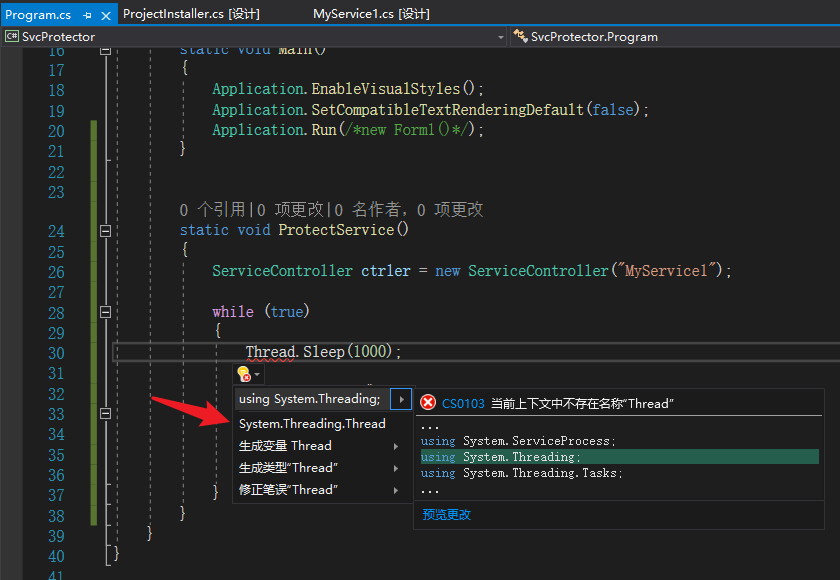Viewport: 840px width, 580px height.
Task: Select '修正笔误 "Thread"' menu option
Action: (288, 490)
